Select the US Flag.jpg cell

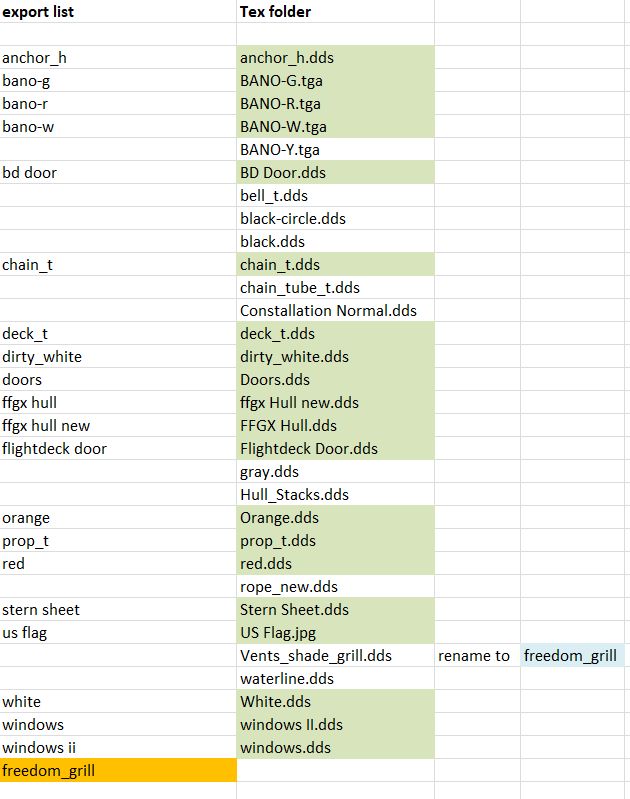(335, 632)
